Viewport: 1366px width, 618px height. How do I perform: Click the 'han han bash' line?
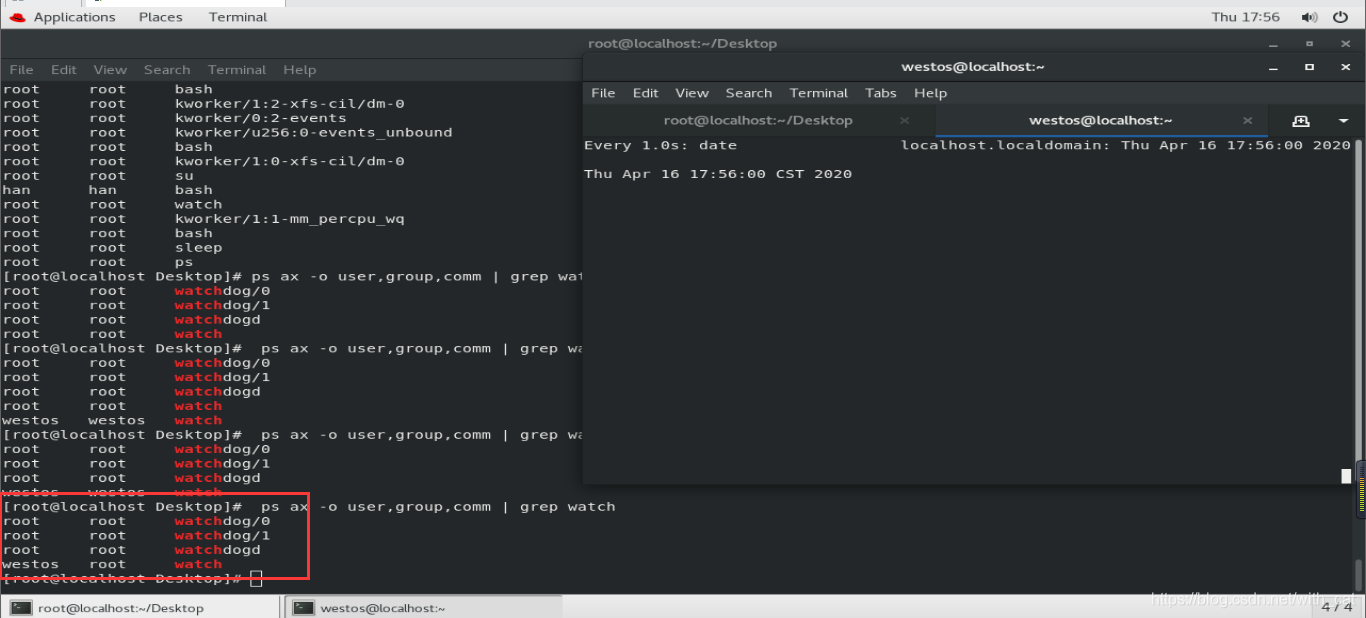click(x=107, y=190)
